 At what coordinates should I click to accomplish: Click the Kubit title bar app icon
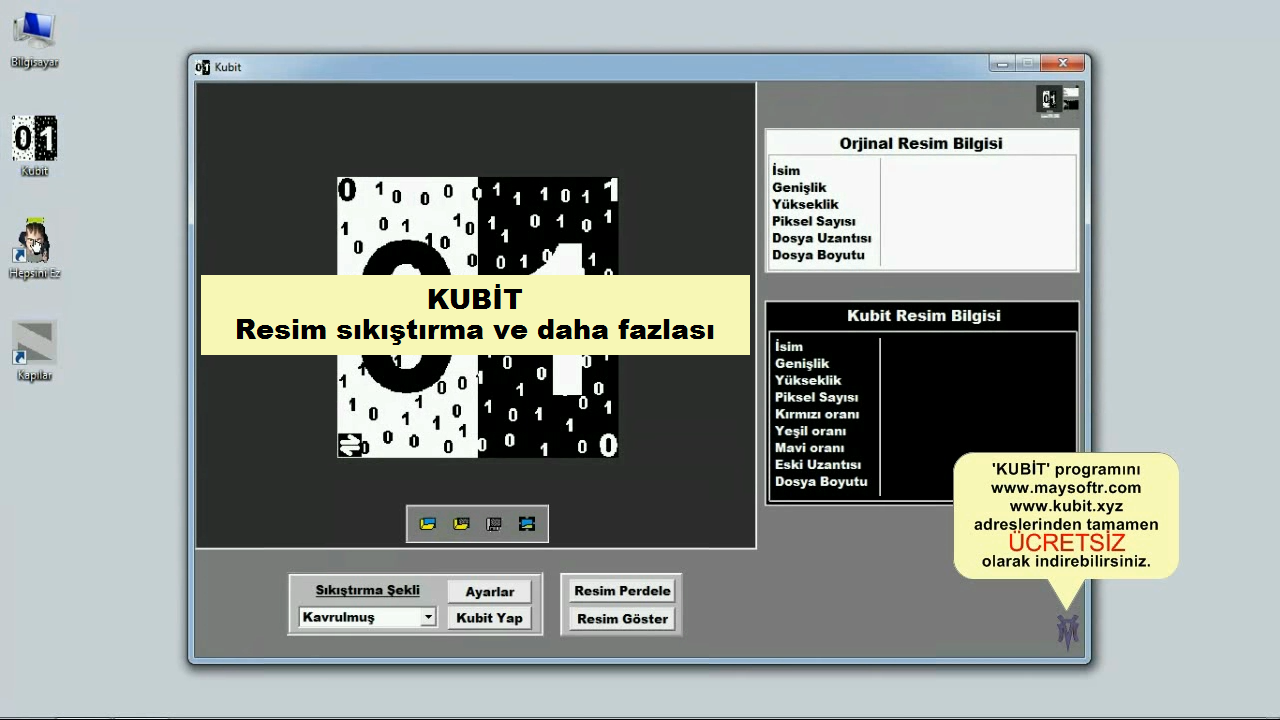(203, 67)
